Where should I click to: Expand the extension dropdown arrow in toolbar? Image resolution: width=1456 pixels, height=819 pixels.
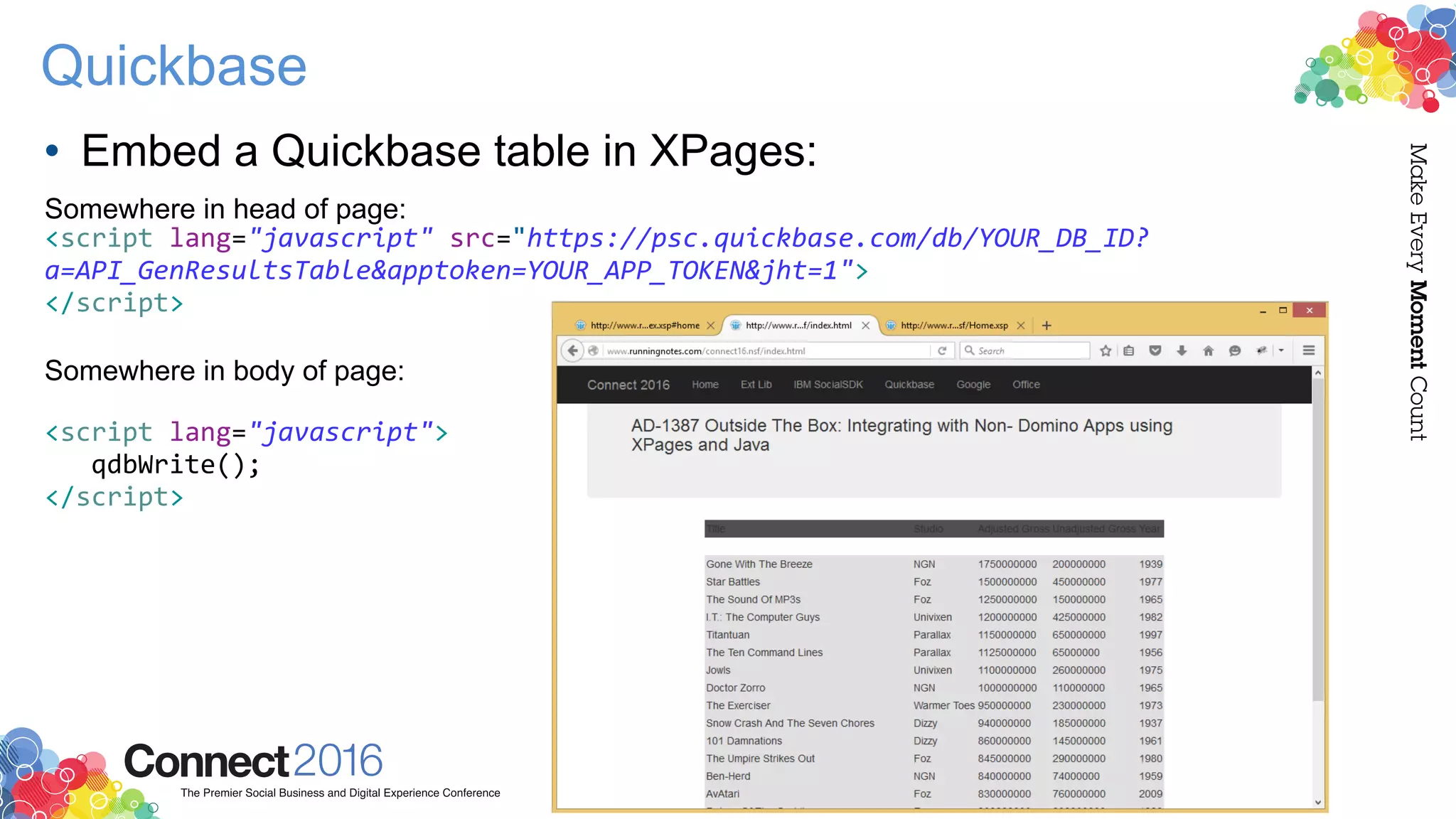tap(1281, 350)
